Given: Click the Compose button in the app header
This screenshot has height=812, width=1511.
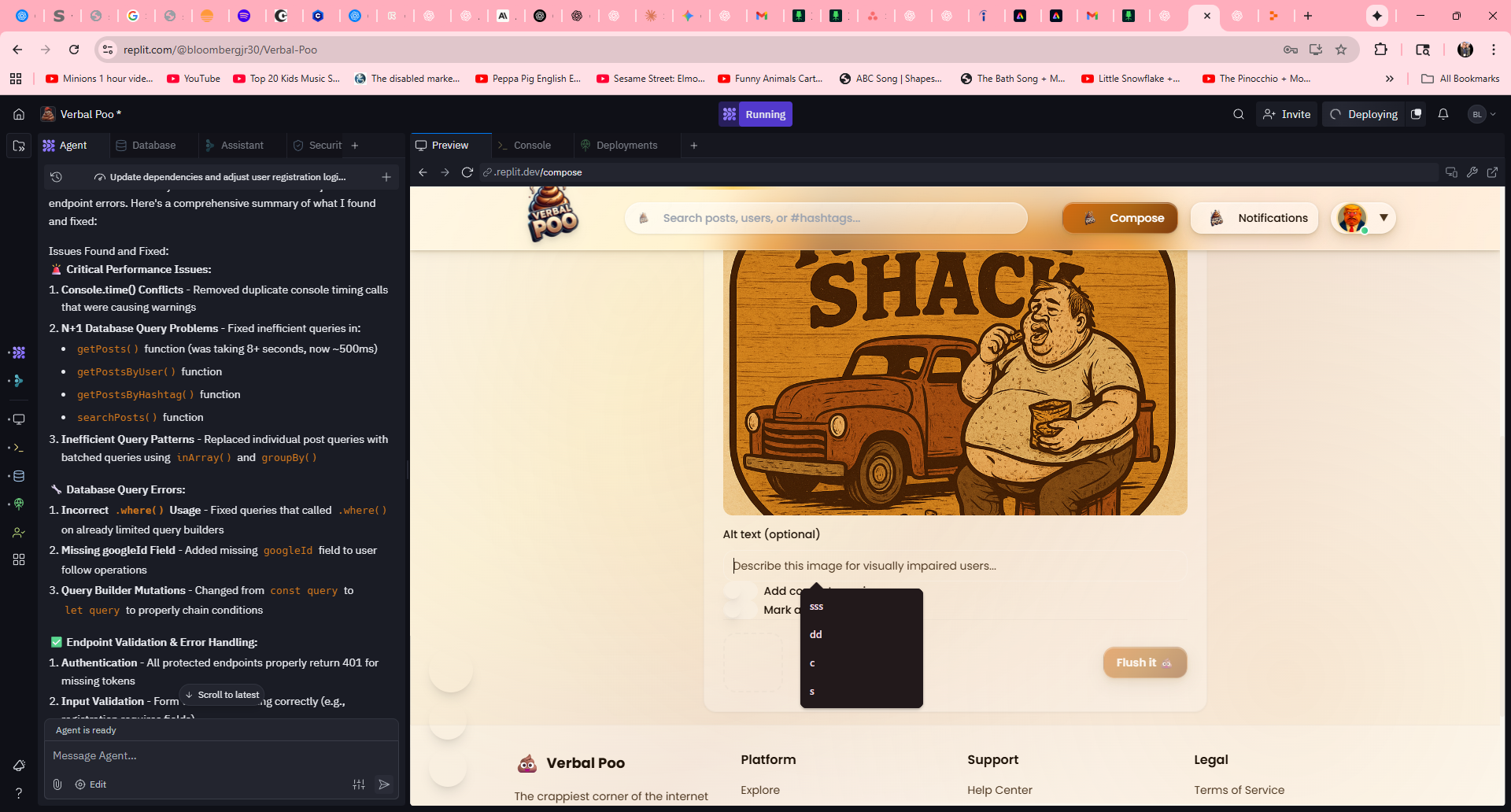Looking at the screenshot, I should coord(1119,218).
